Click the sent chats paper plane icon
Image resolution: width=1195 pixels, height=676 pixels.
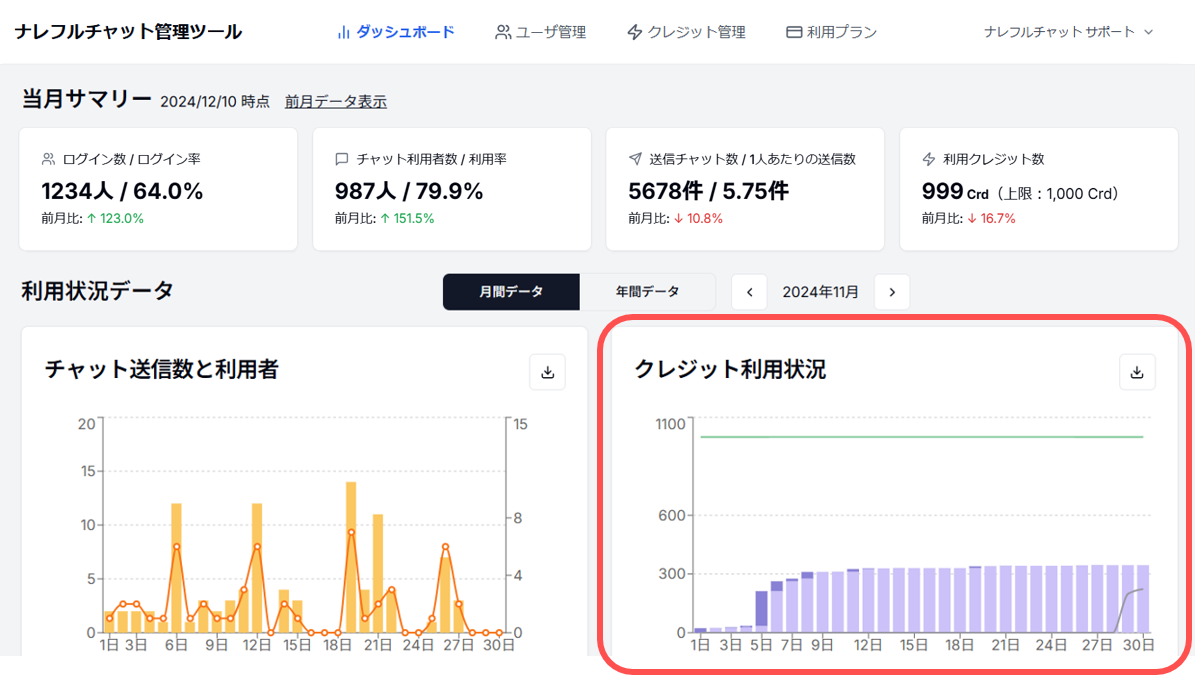(635, 159)
